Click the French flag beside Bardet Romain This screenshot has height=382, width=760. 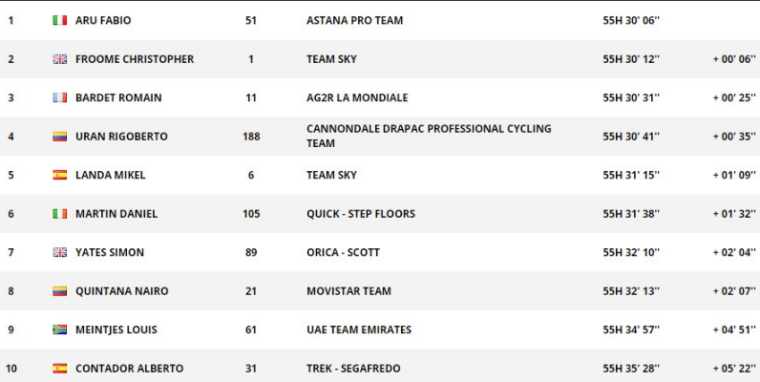tap(60, 98)
